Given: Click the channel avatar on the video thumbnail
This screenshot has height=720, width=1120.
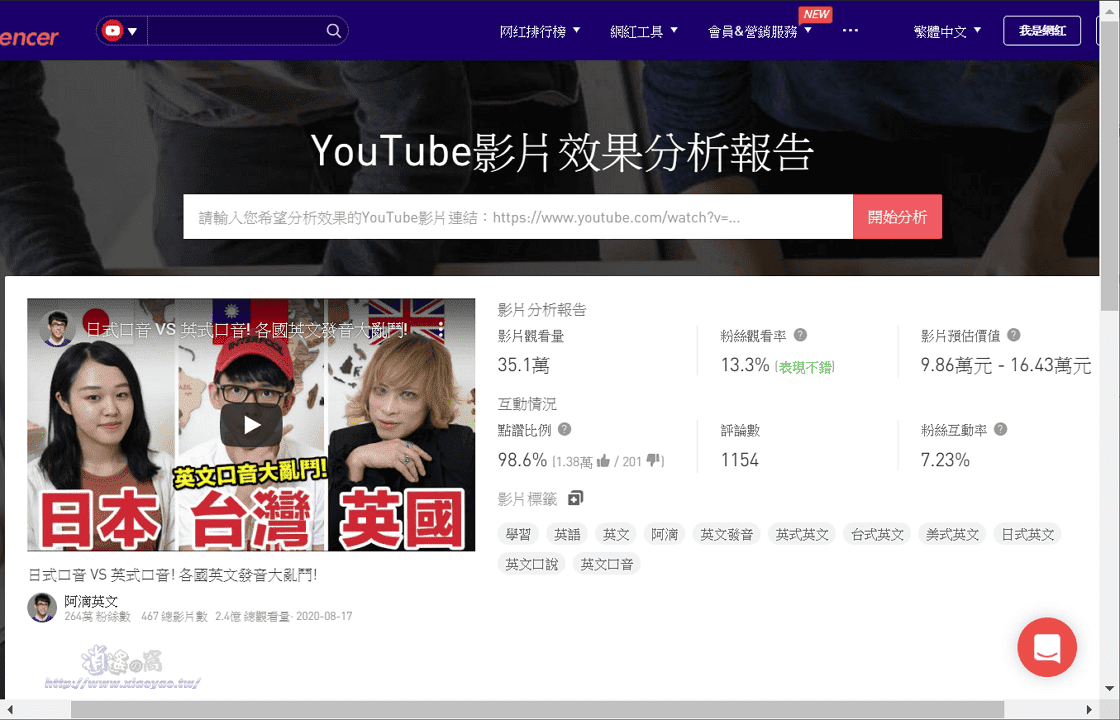Looking at the screenshot, I should [x=57, y=329].
